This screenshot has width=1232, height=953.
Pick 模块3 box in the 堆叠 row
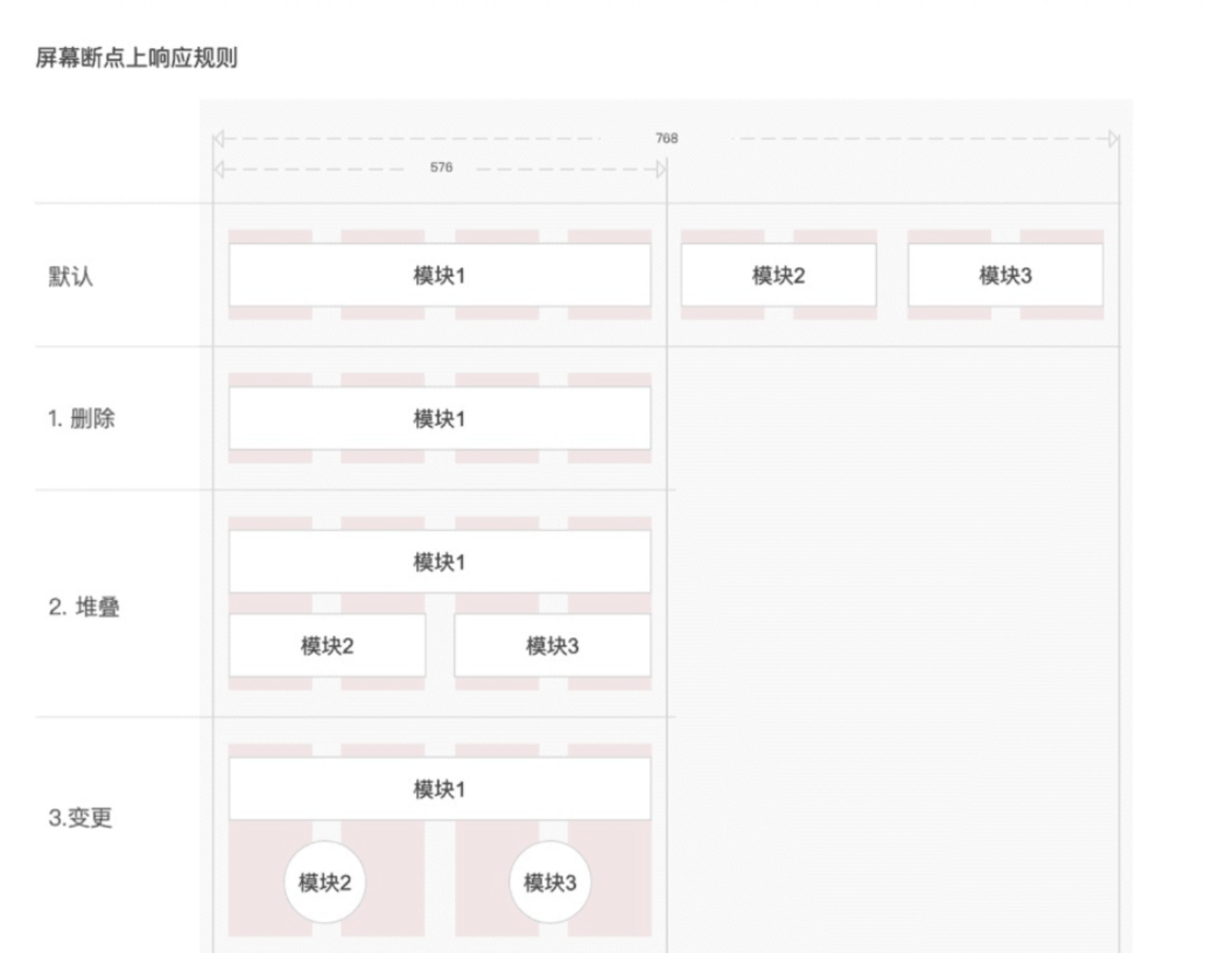553,646
